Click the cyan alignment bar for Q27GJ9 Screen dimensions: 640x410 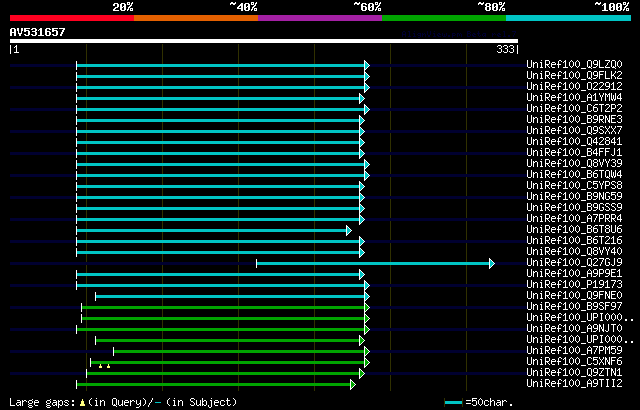point(376,264)
